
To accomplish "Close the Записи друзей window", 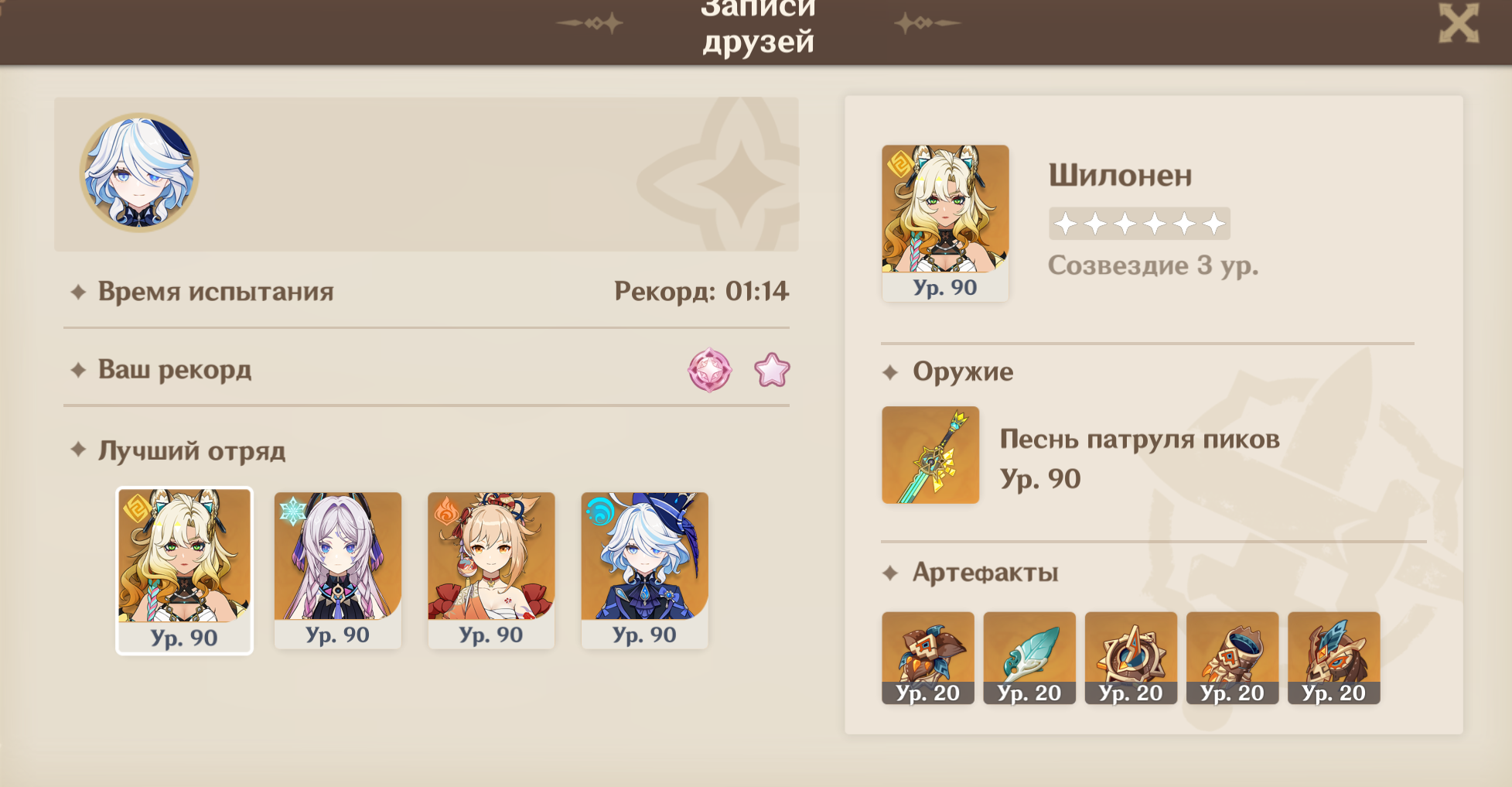I will pyautogui.click(x=1459, y=23).
